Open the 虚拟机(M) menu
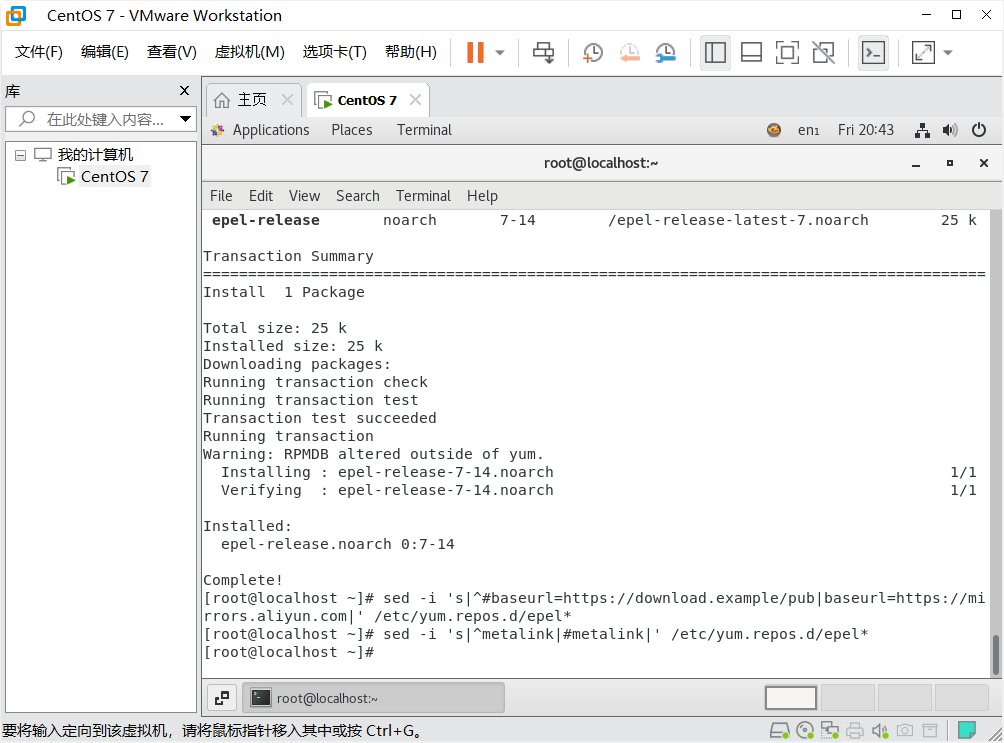 point(249,52)
